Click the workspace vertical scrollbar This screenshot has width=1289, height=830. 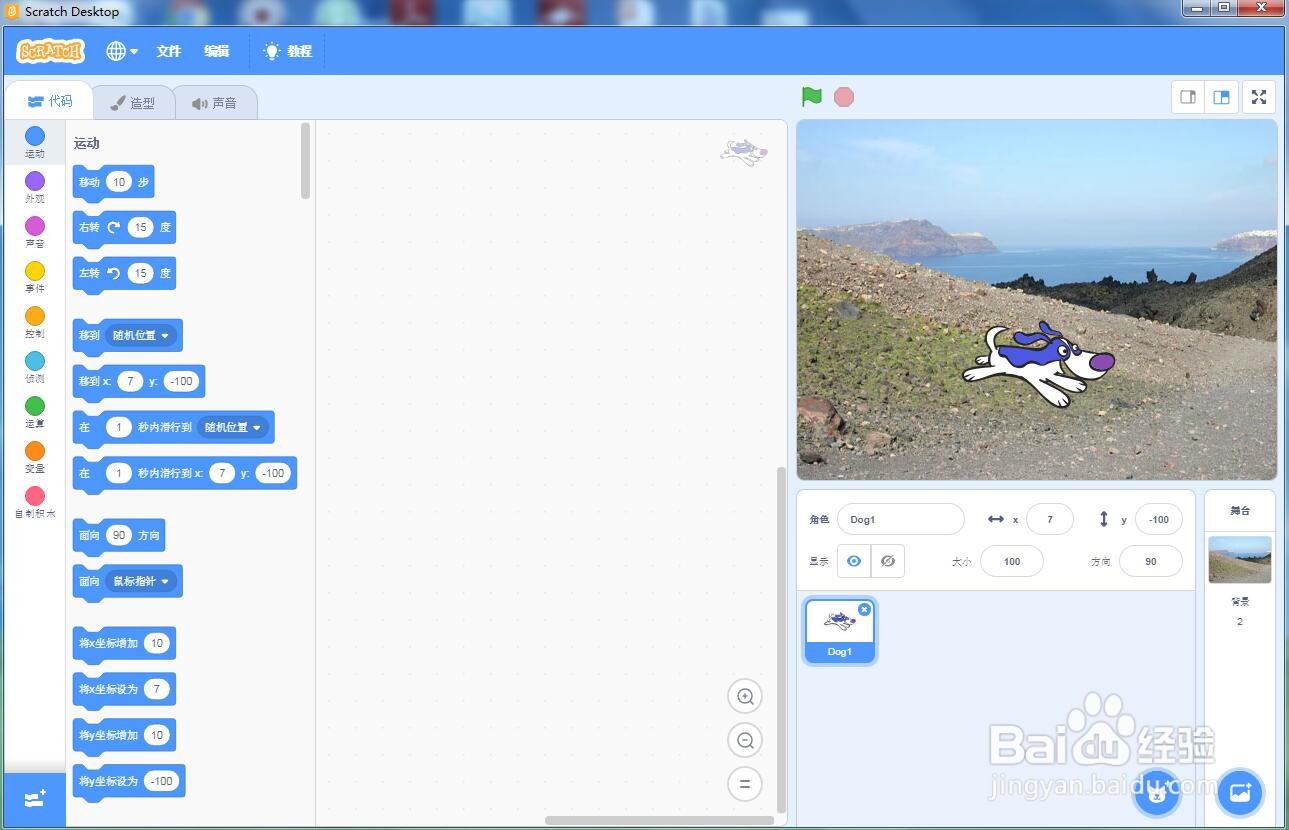782,640
